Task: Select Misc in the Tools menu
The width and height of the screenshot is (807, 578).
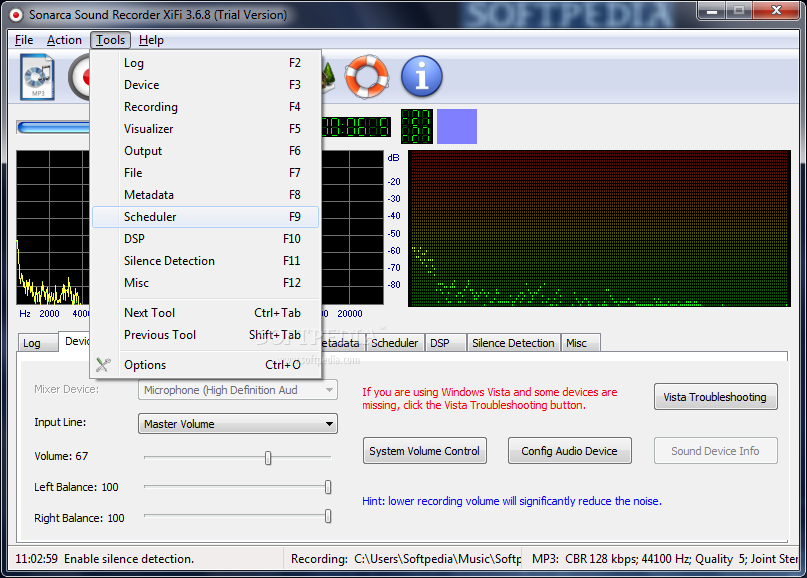Action: (x=205, y=283)
